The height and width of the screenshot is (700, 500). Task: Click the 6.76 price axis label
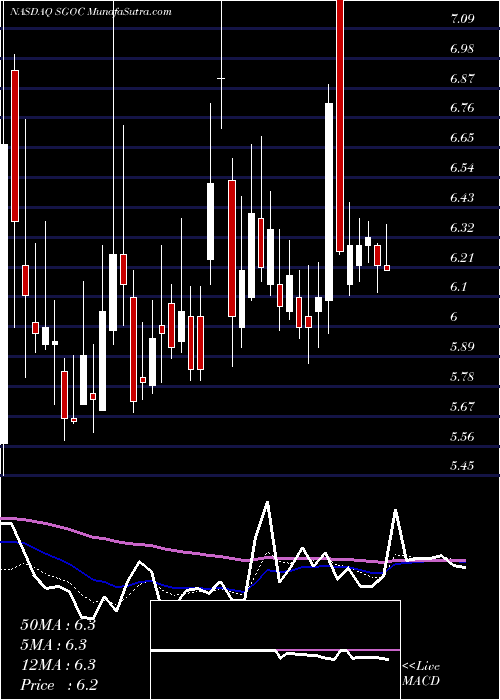pos(462,108)
